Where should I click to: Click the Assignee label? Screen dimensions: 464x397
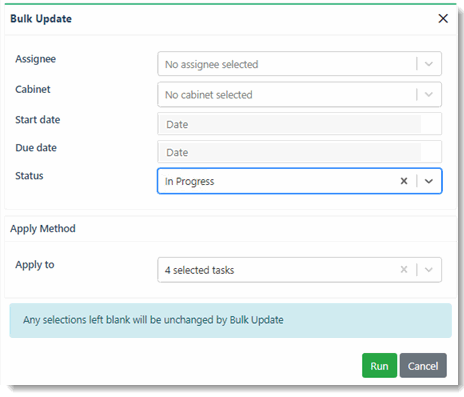click(36, 59)
